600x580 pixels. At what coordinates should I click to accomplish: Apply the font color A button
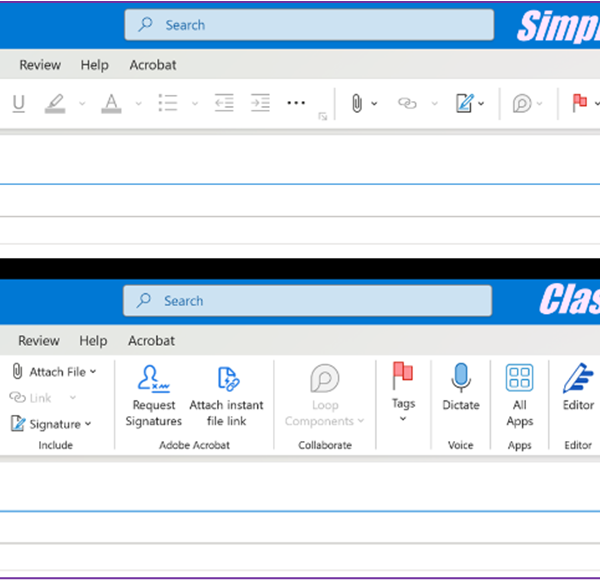(x=110, y=103)
